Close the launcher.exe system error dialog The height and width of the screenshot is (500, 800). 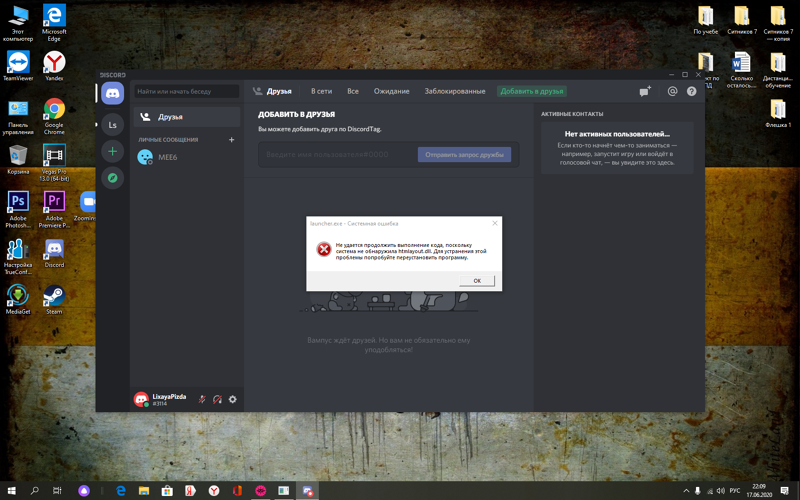(494, 223)
